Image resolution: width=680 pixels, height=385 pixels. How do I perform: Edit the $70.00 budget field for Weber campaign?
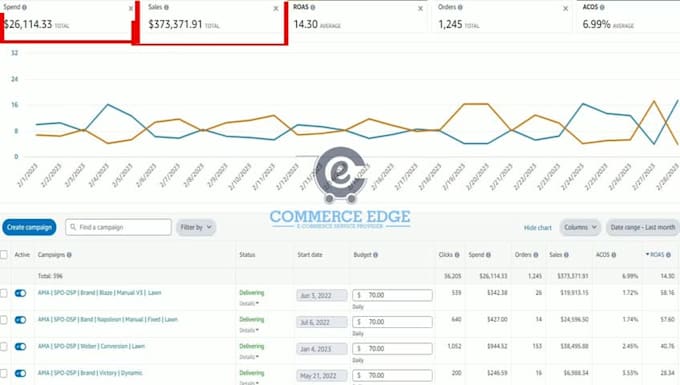pos(392,349)
